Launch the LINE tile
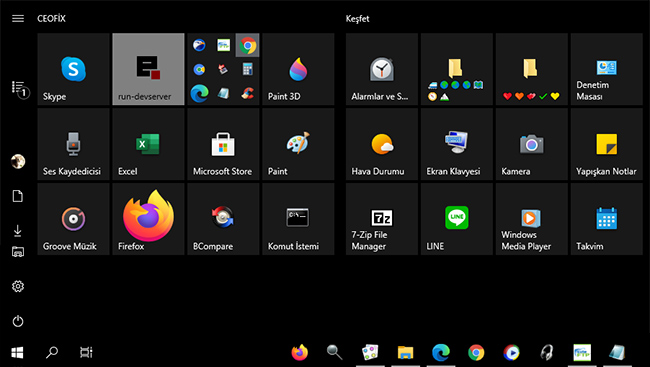Viewport: 650px width, 367px height. 457,219
